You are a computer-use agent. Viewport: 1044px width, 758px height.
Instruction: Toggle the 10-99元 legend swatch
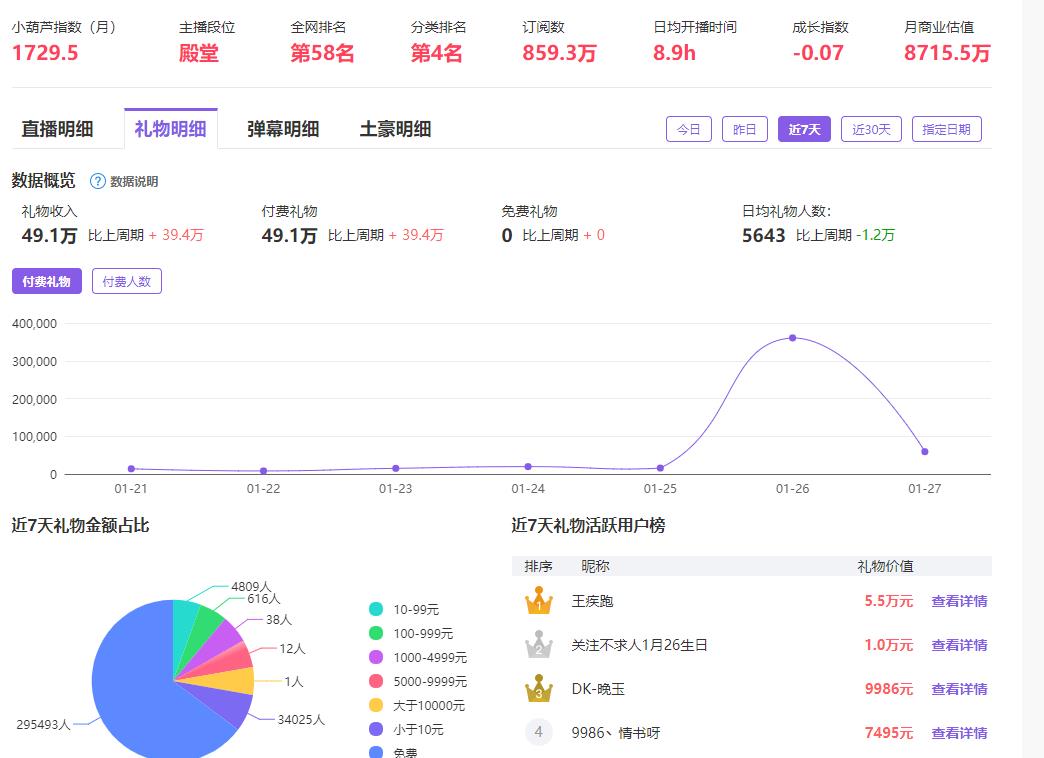(x=376, y=609)
